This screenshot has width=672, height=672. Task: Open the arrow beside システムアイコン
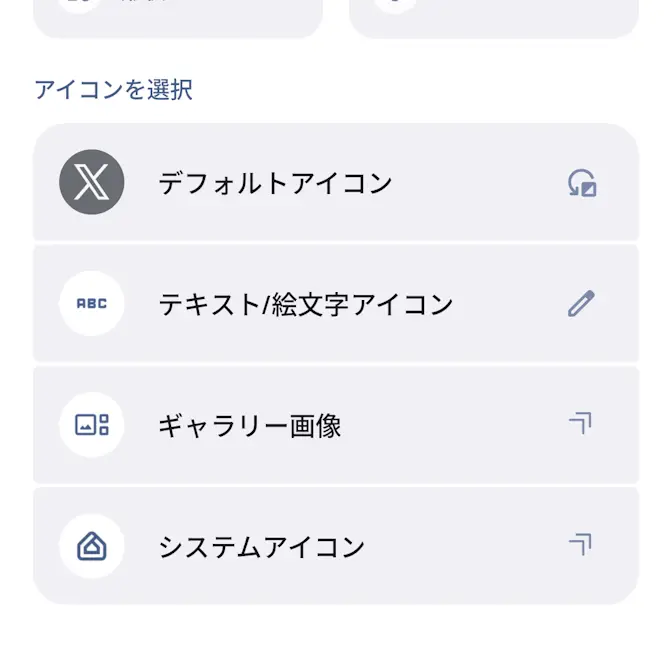point(580,545)
